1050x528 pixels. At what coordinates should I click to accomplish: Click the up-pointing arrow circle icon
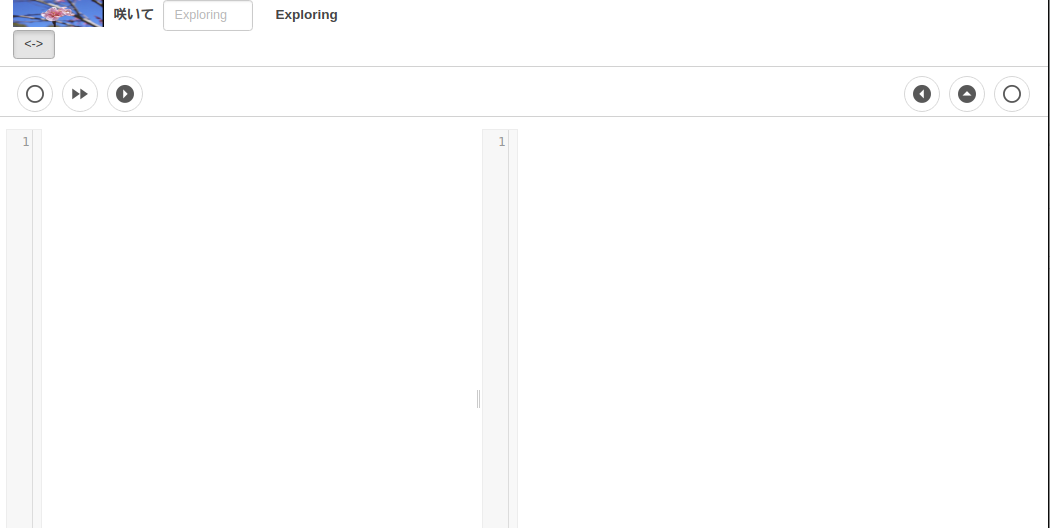click(966, 94)
